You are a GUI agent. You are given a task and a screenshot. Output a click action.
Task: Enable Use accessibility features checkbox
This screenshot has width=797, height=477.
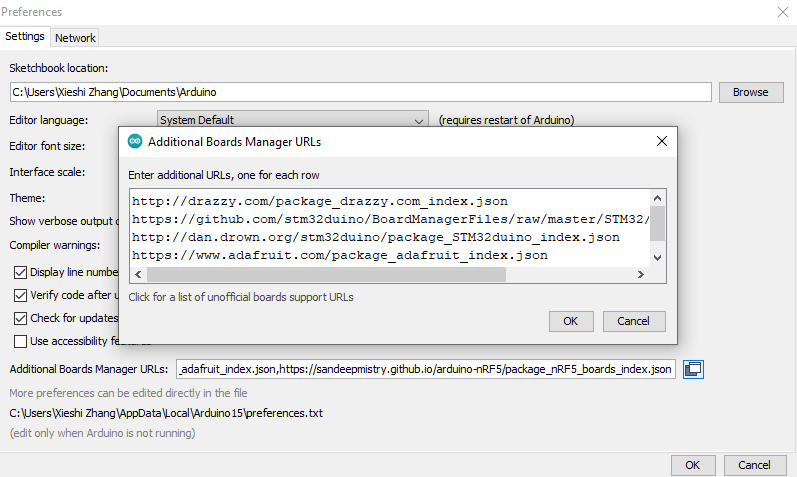tap(20, 341)
